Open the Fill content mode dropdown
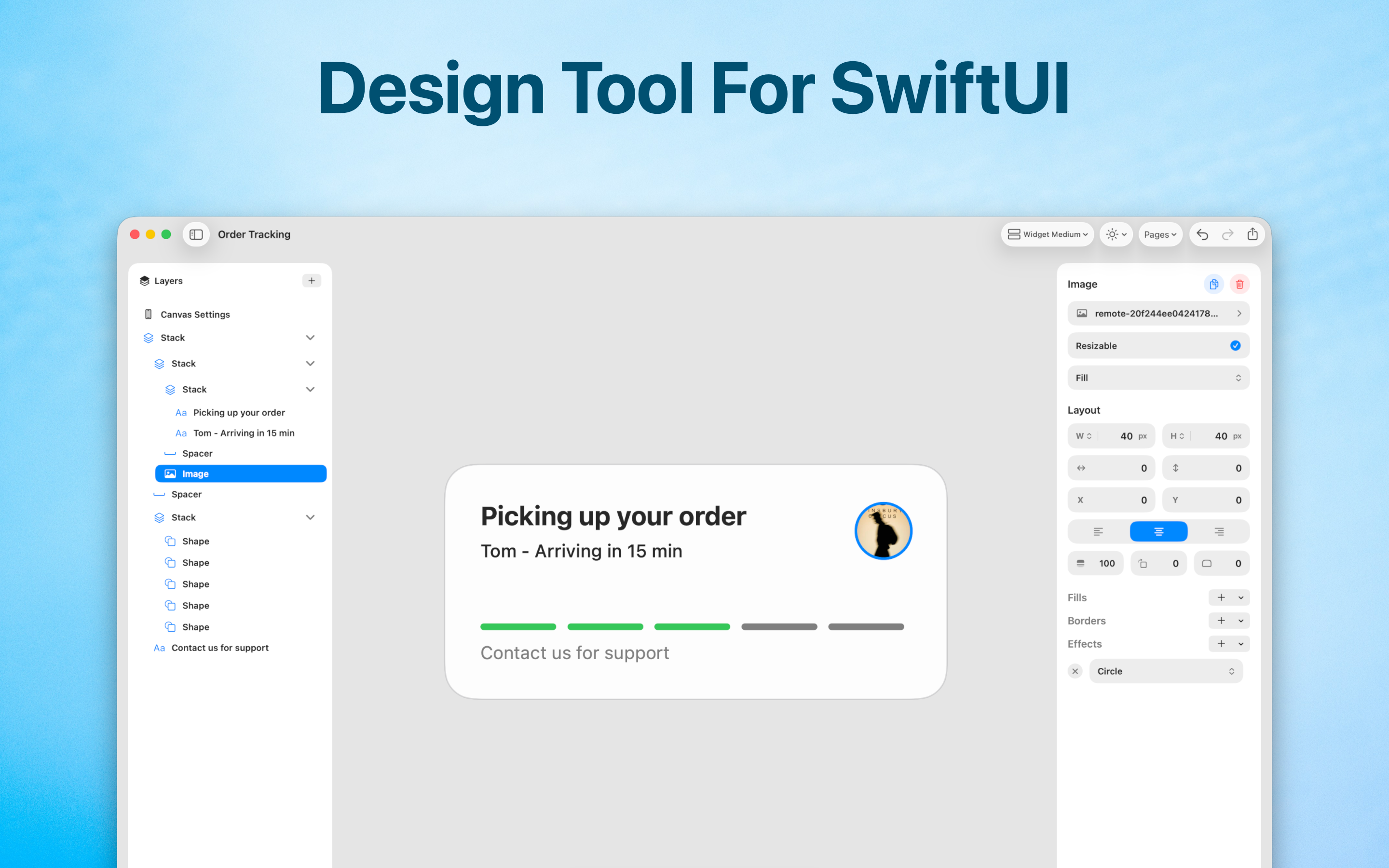The height and width of the screenshot is (868, 1389). 1159,378
